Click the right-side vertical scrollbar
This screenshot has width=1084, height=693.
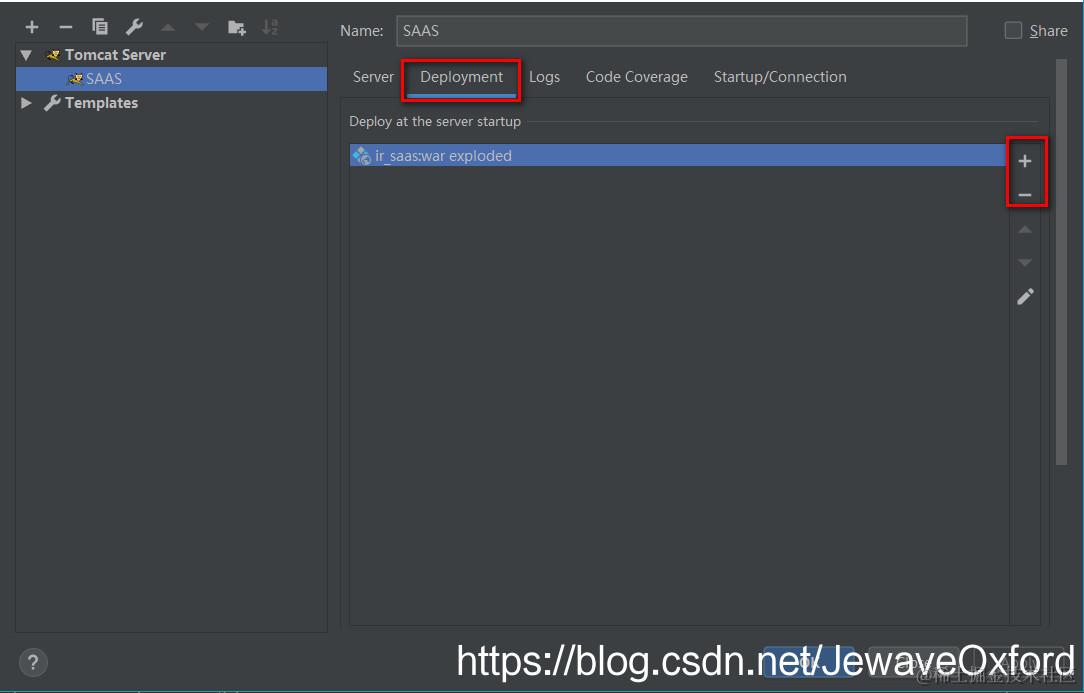(1061, 261)
